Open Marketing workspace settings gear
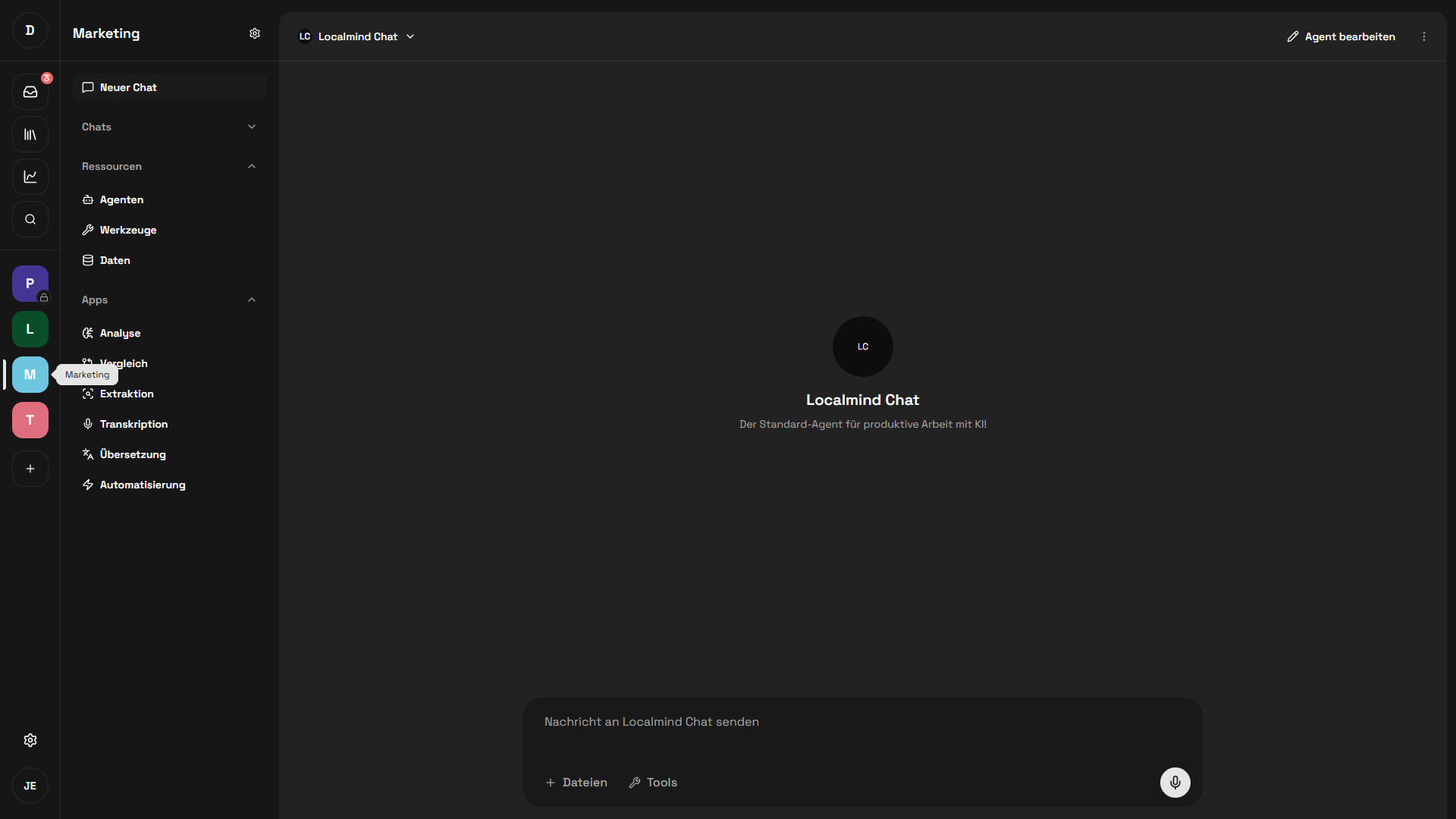Viewport: 1456px width, 819px height. 255,33
